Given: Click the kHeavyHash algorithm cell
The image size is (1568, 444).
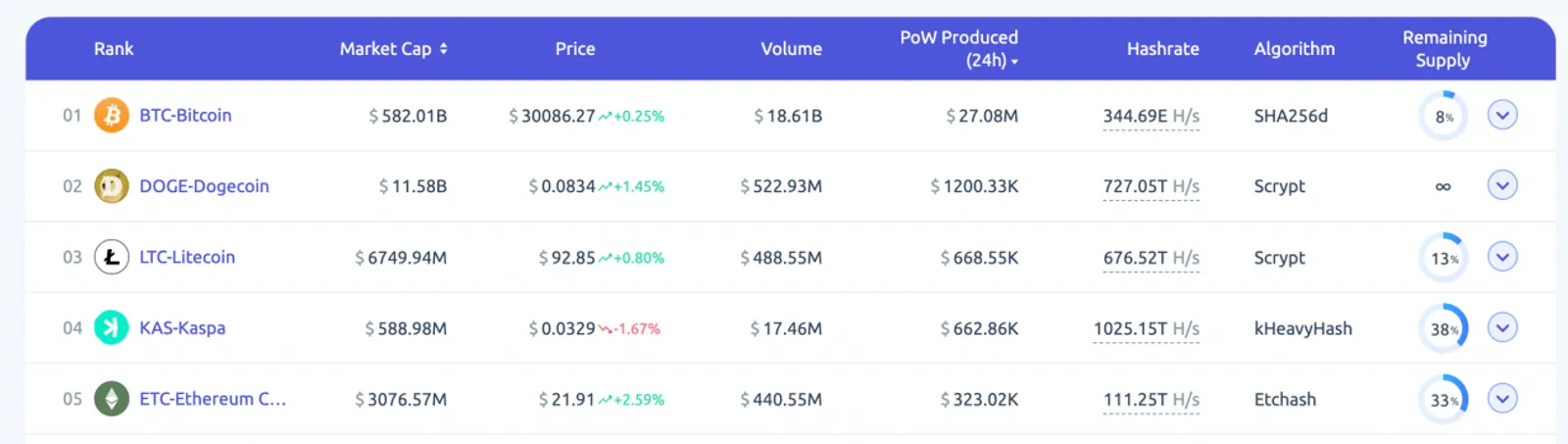Looking at the screenshot, I should click(x=1302, y=329).
